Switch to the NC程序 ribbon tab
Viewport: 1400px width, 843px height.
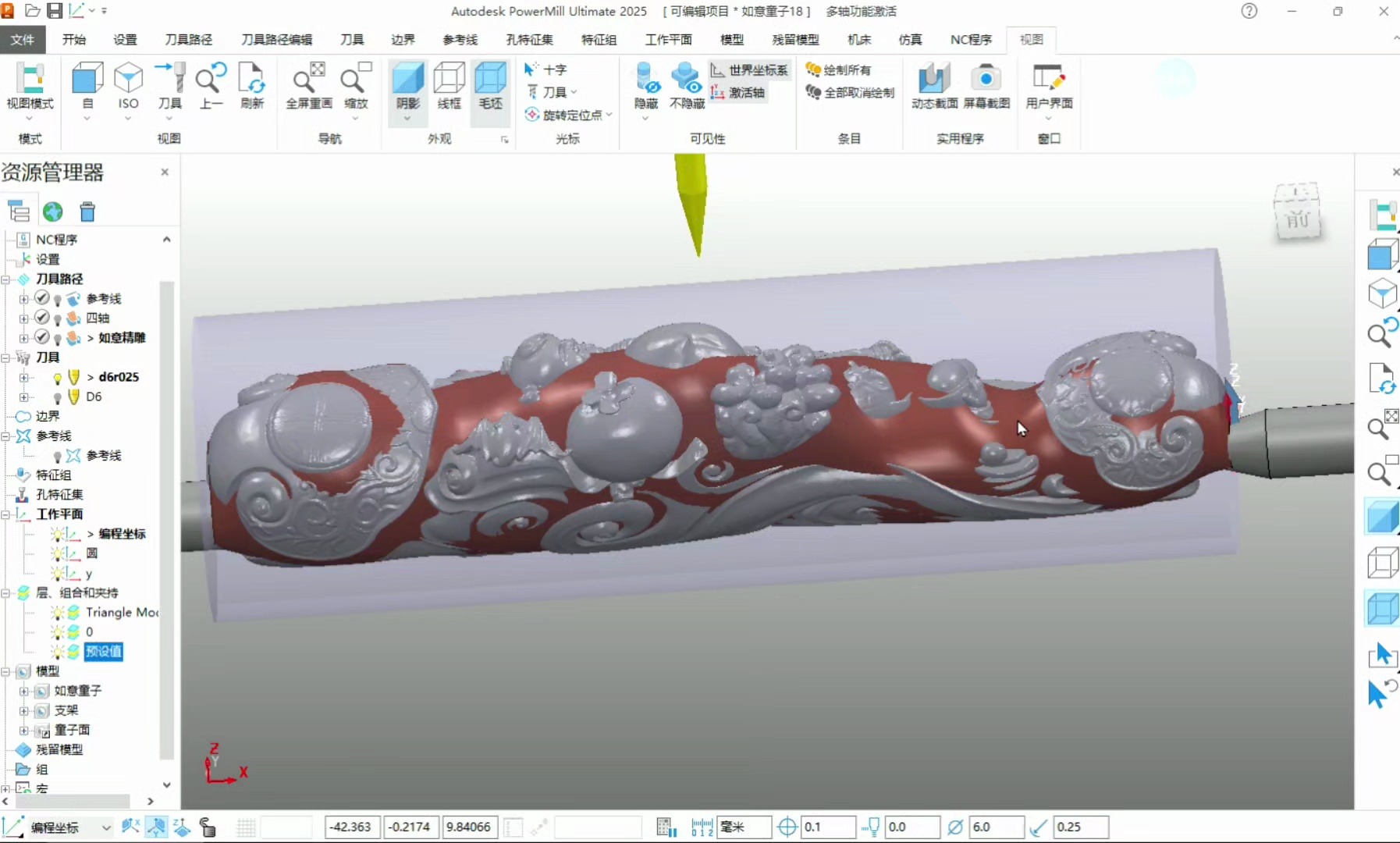pyautogui.click(x=971, y=39)
